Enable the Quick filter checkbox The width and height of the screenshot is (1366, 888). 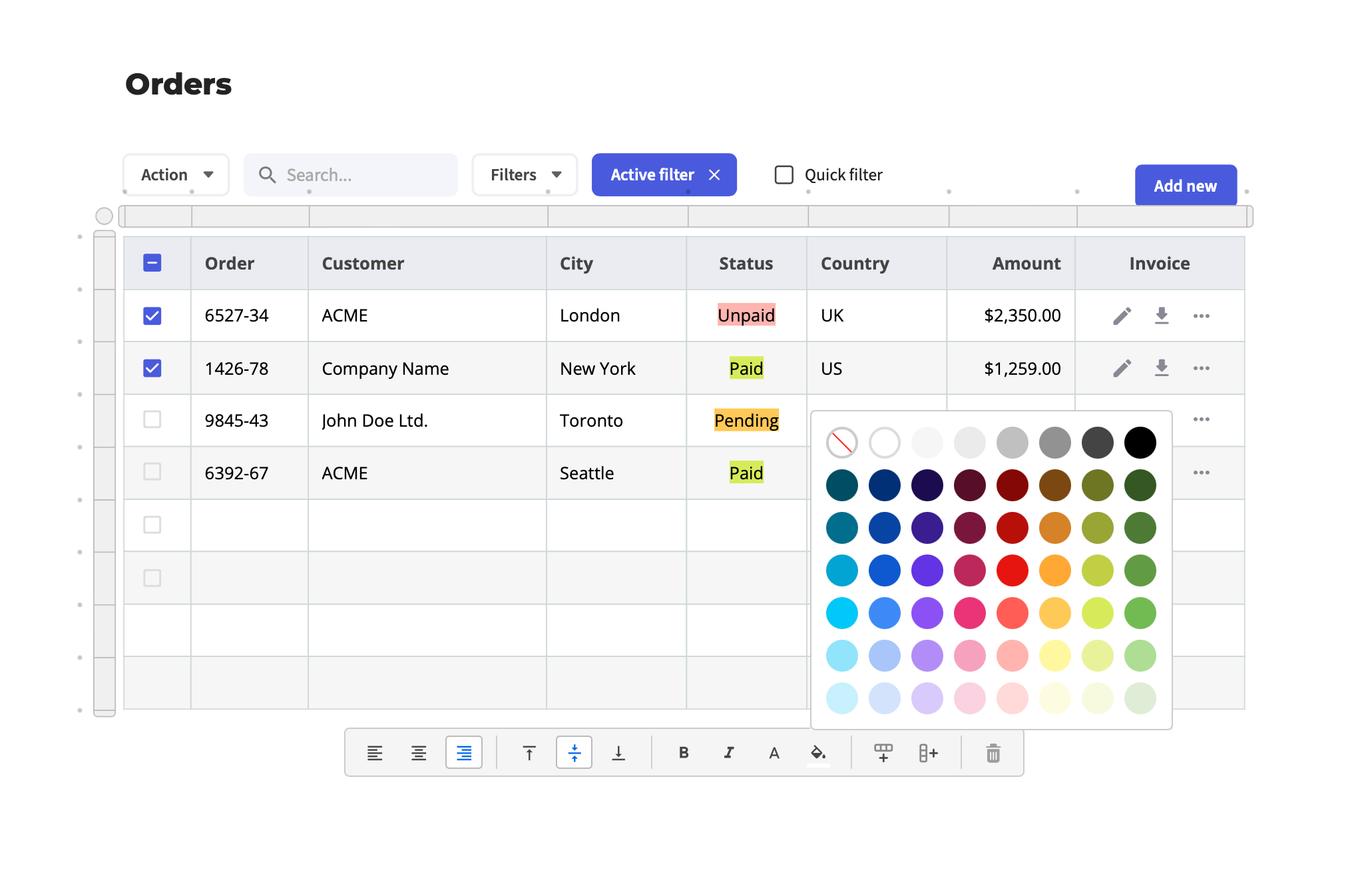[784, 174]
